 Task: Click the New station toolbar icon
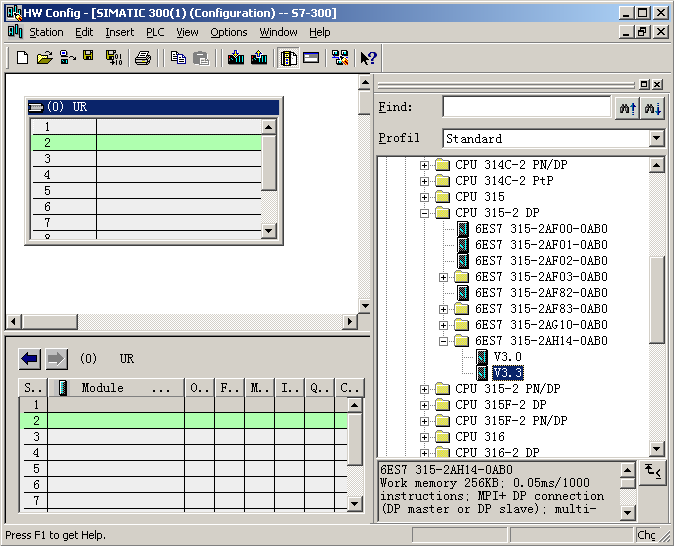(x=22, y=58)
